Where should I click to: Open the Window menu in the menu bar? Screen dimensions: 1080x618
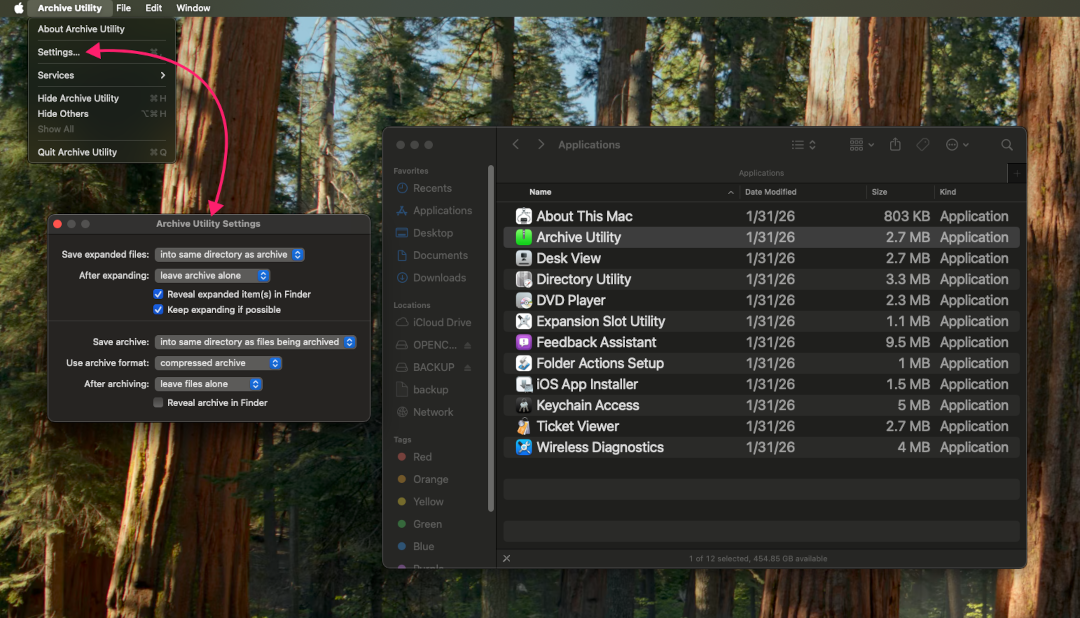coord(193,8)
